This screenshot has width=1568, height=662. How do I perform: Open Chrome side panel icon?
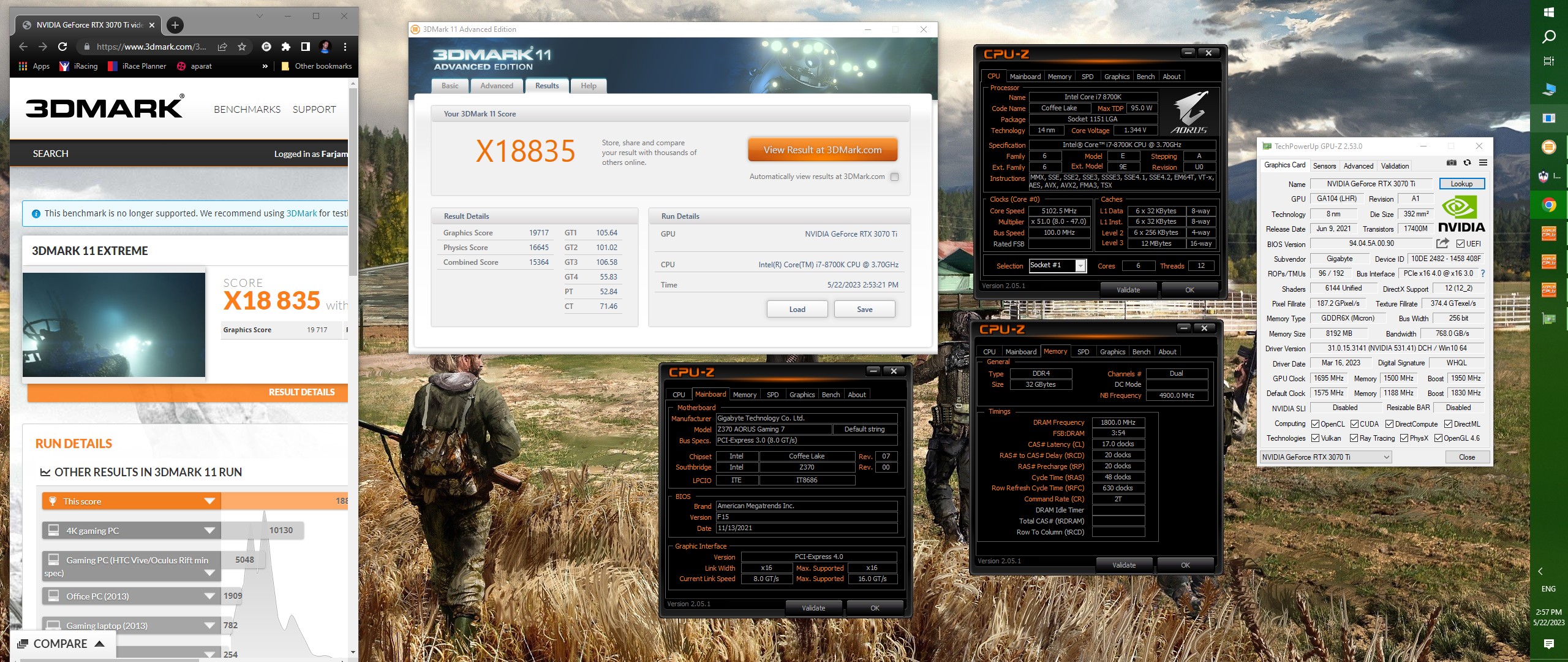click(305, 47)
